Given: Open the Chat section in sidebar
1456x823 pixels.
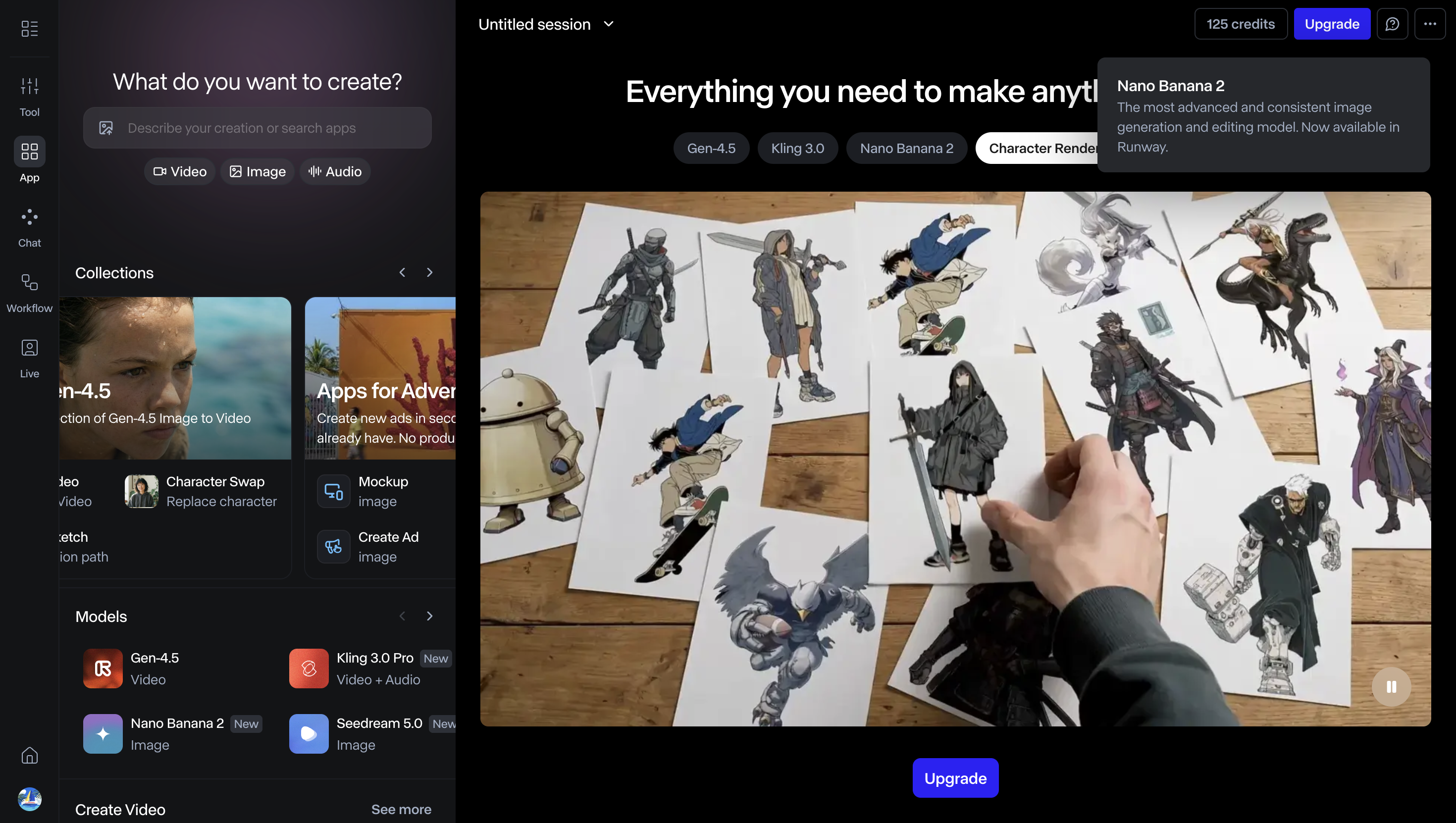Looking at the screenshot, I should [x=29, y=227].
